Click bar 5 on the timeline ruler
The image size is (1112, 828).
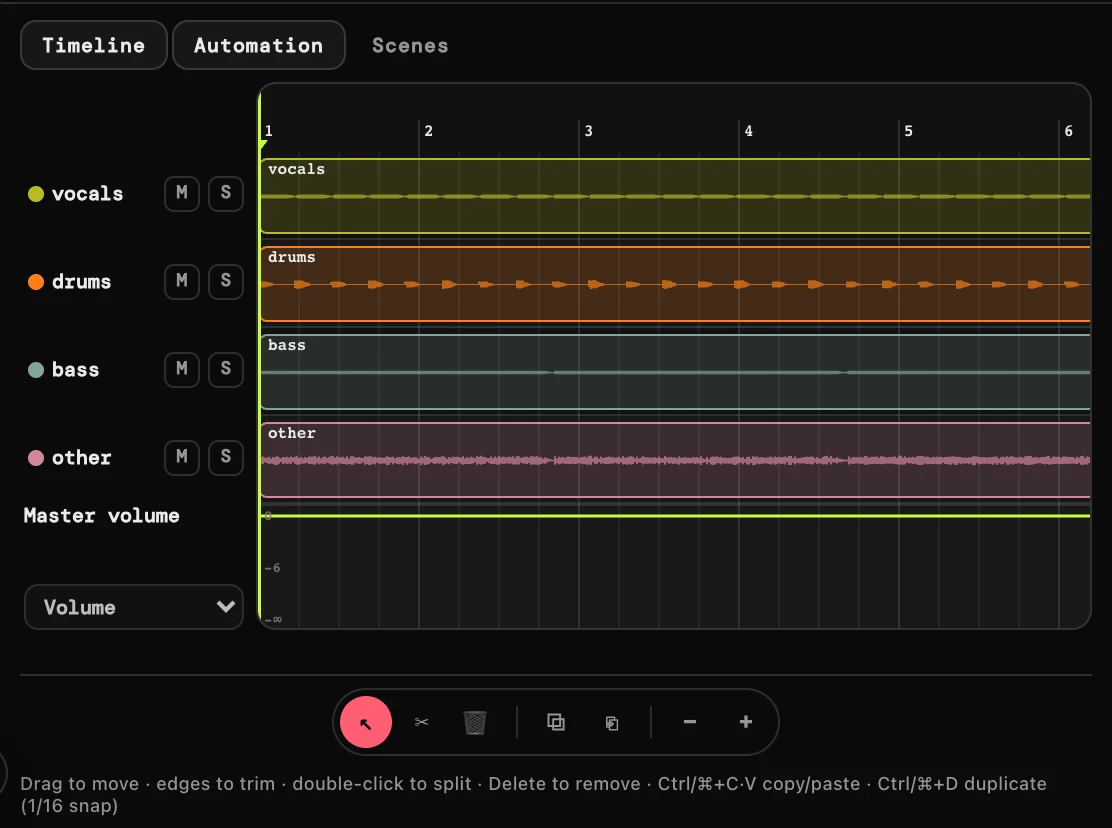tap(908, 131)
